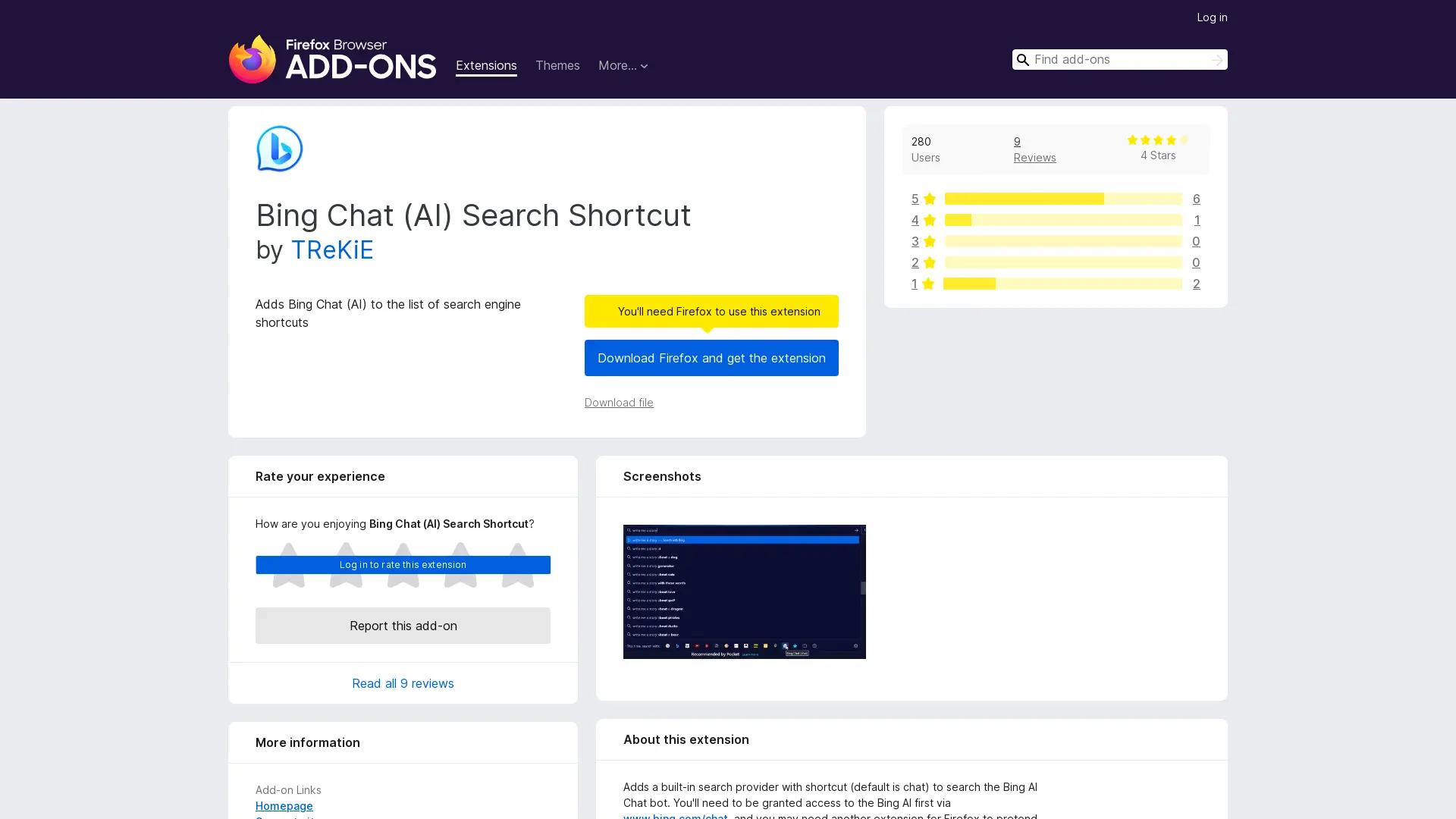Viewport: 1456px width, 819px height.
Task: Expand the chevron next to More...
Action: pos(644,67)
